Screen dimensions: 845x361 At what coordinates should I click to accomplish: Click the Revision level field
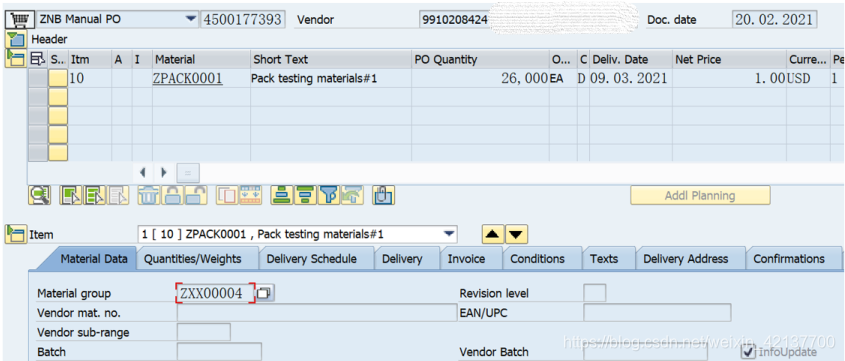pos(594,293)
